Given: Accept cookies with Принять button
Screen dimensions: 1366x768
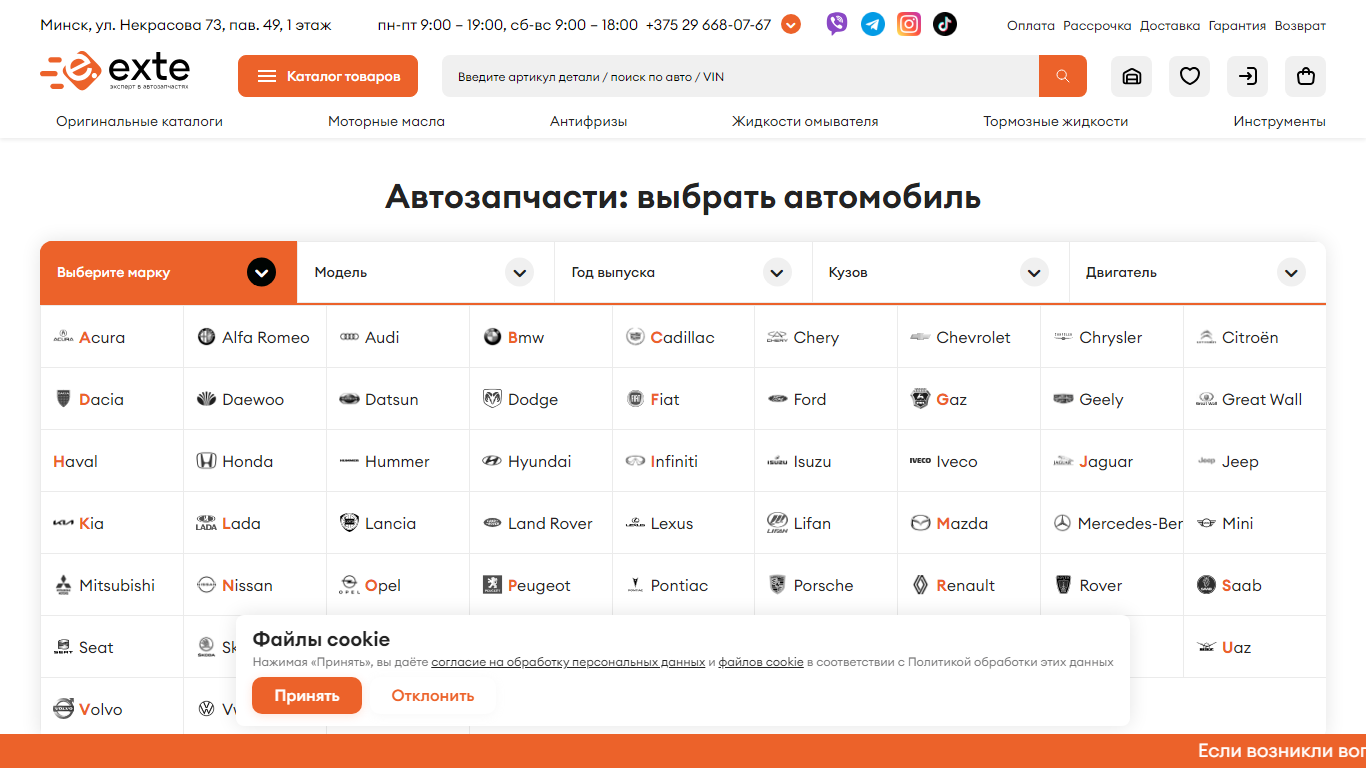Looking at the screenshot, I should click(307, 696).
